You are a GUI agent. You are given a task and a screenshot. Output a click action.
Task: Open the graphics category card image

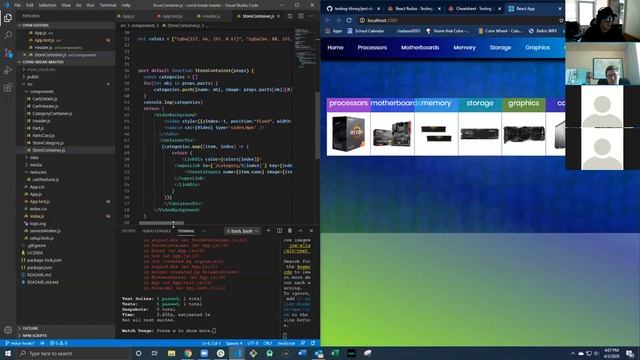[x=524, y=134]
